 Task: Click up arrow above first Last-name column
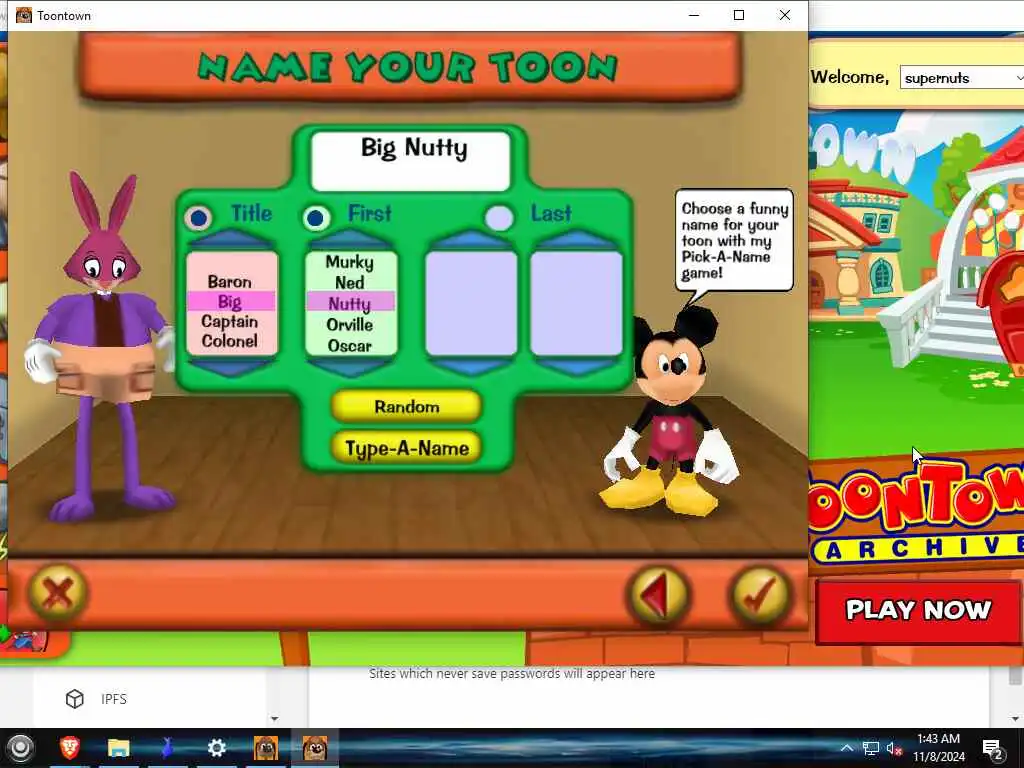click(471, 239)
